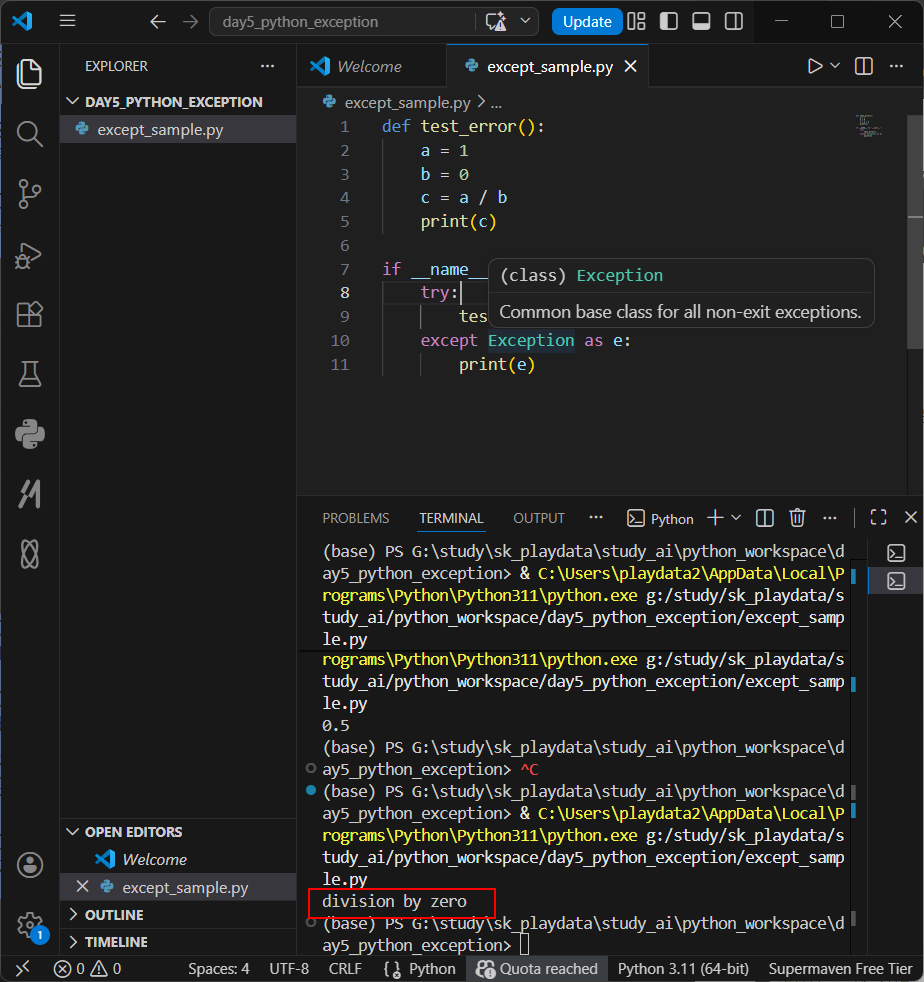Image resolution: width=924 pixels, height=982 pixels.
Task: Create a new terminal with plus
Action: click(x=715, y=518)
